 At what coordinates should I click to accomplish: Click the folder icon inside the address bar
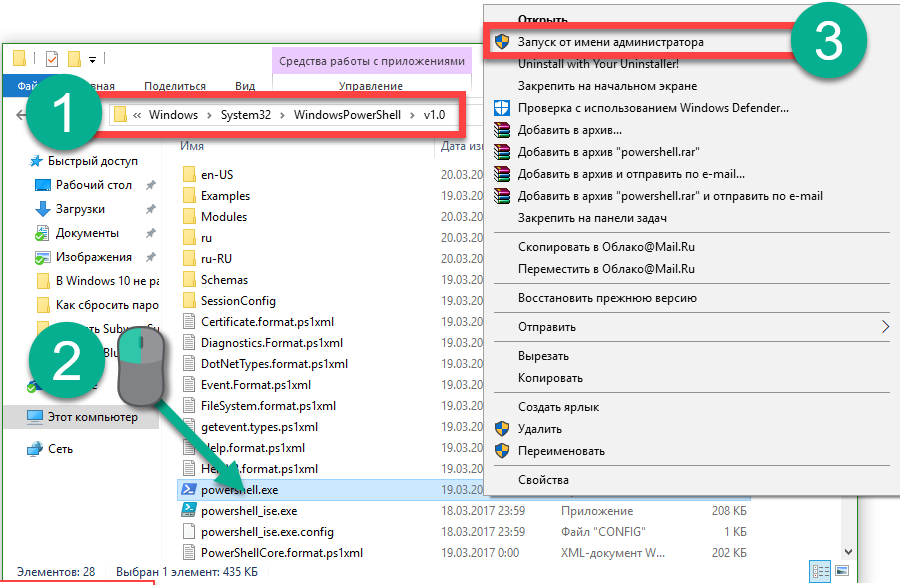pyautogui.click(x=120, y=114)
